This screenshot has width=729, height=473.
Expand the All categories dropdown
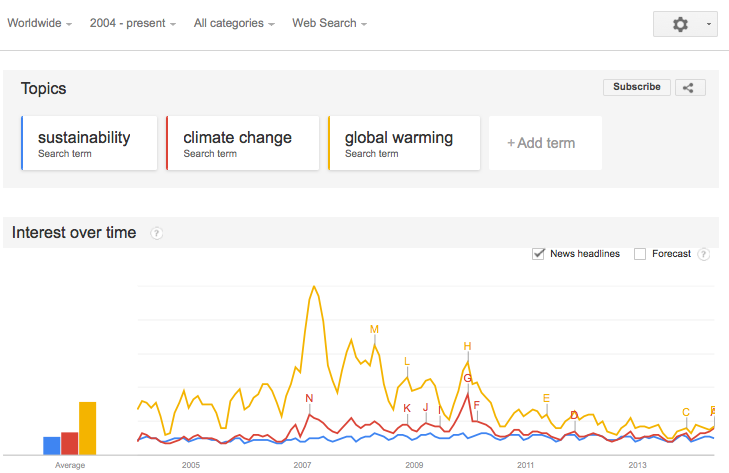click(234, 23)
